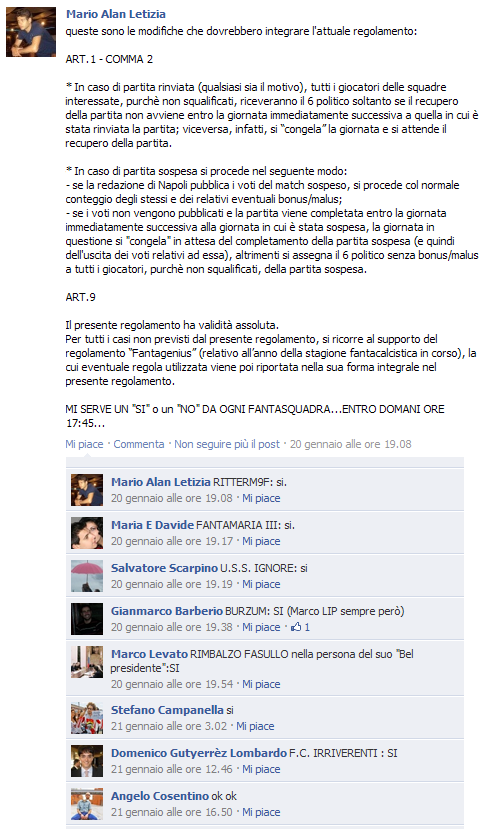Screen dimensions: 496x831
Task: Click Maria E Davide's comment avatar
Action: (x=87, y=533)
